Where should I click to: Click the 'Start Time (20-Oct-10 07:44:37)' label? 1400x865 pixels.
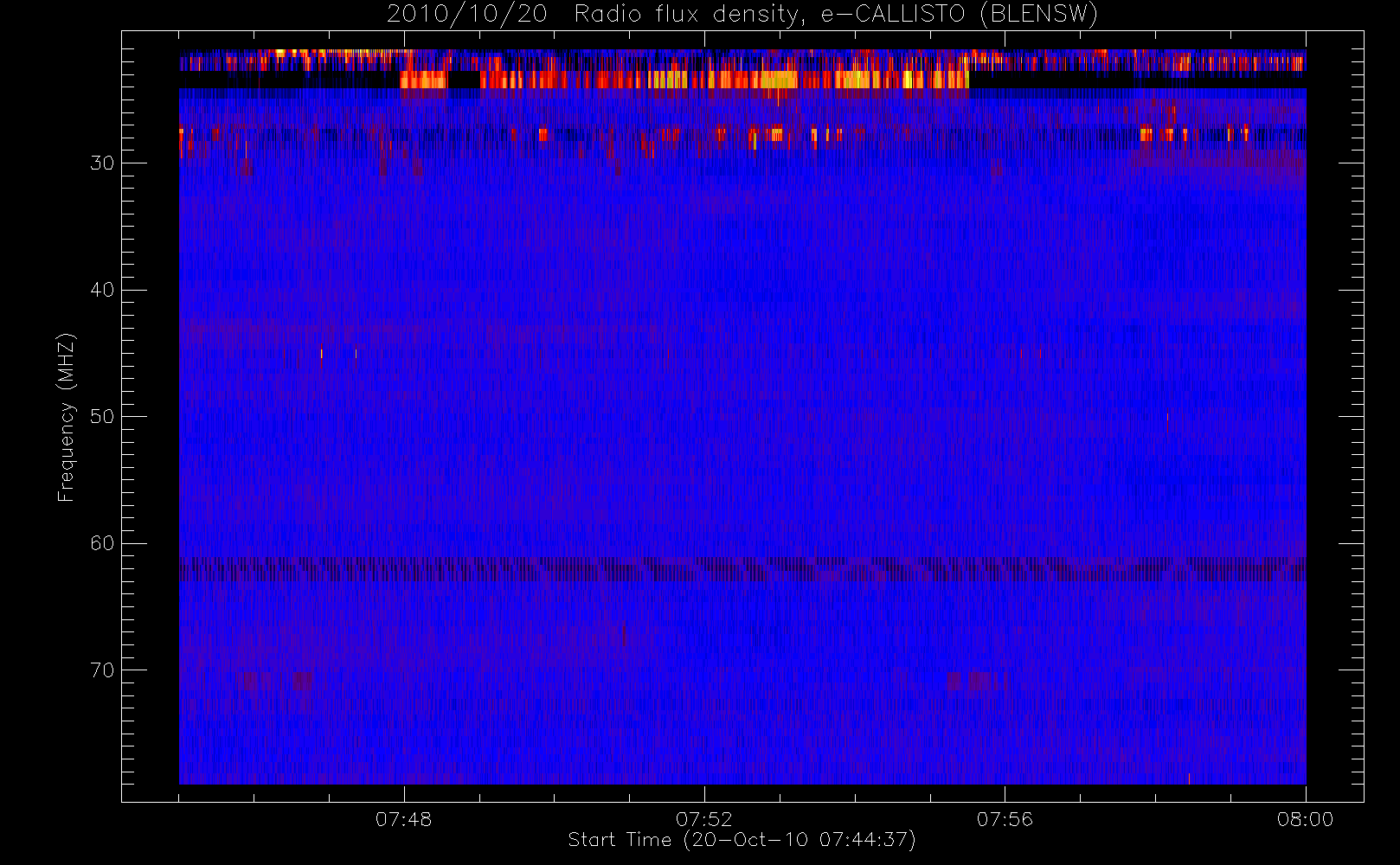coord(742,840)
